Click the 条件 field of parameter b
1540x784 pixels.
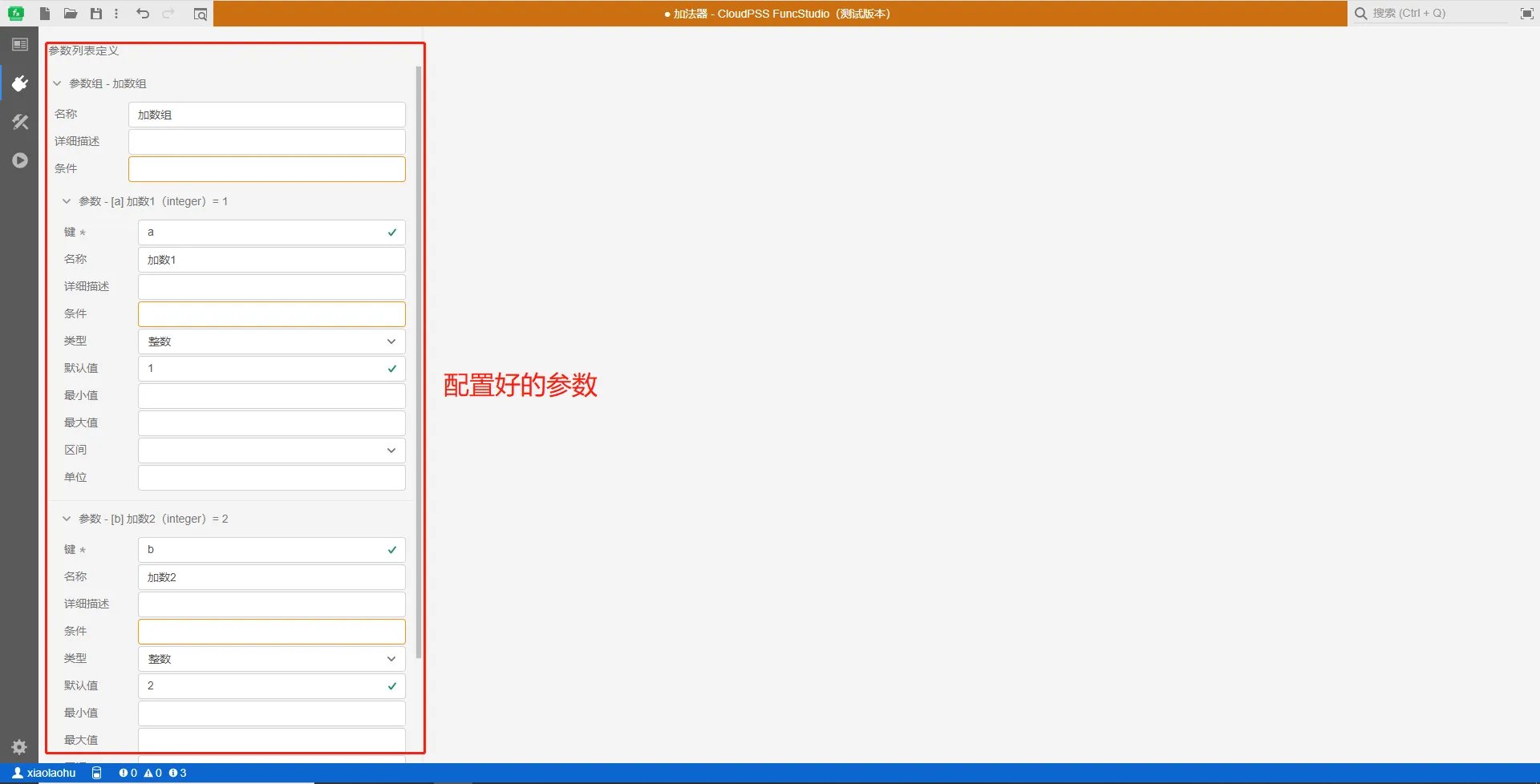[272, 632]
